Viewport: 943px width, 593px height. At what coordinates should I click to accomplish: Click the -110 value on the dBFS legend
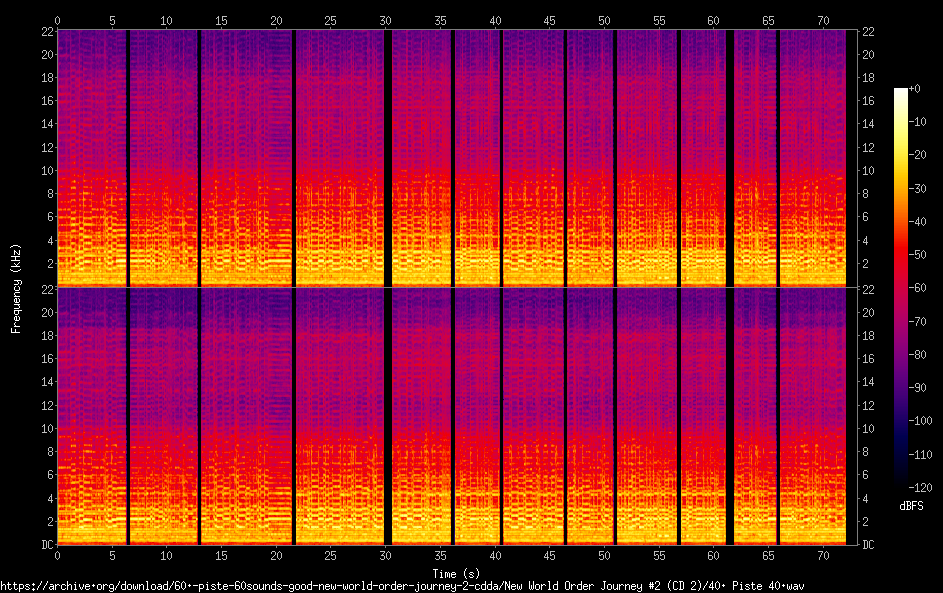[x=921, y=454]
